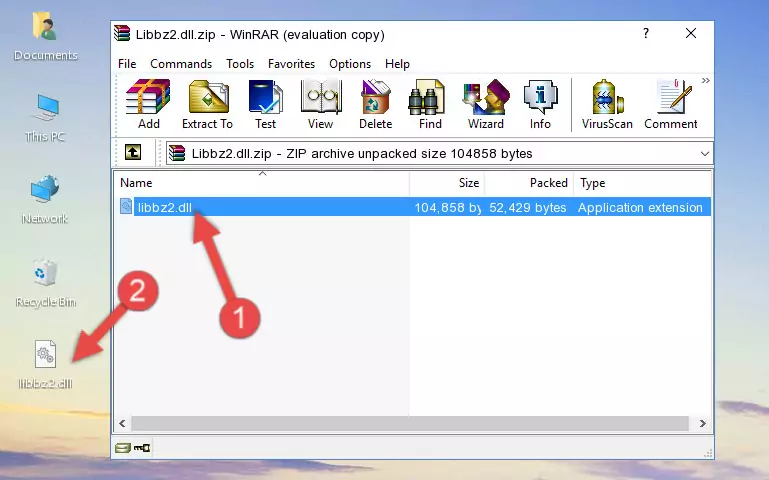
Task: Click the question mark help button
Action: click(x=646, y=33)
